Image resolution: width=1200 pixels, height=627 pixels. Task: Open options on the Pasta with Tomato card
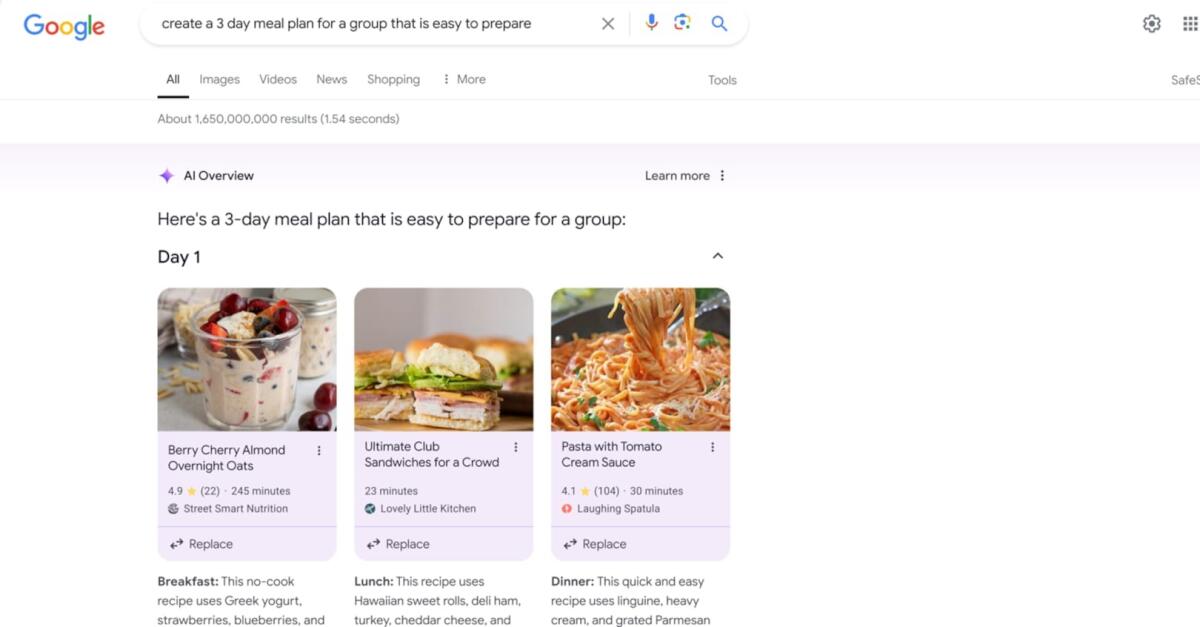[x=712, y=446]
